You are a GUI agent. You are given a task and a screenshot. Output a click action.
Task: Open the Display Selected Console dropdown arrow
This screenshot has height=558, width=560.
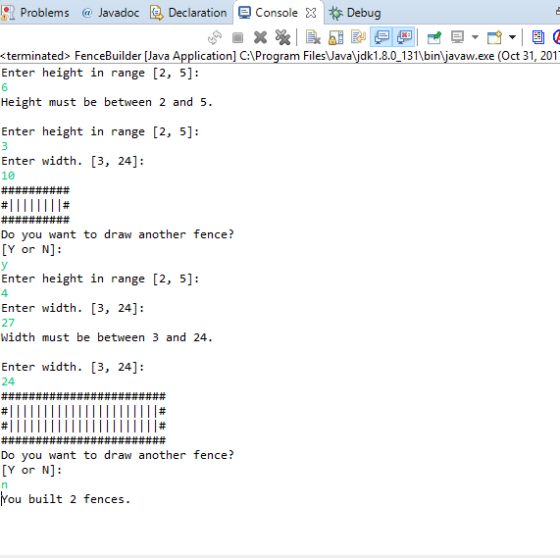pos(475,37)
